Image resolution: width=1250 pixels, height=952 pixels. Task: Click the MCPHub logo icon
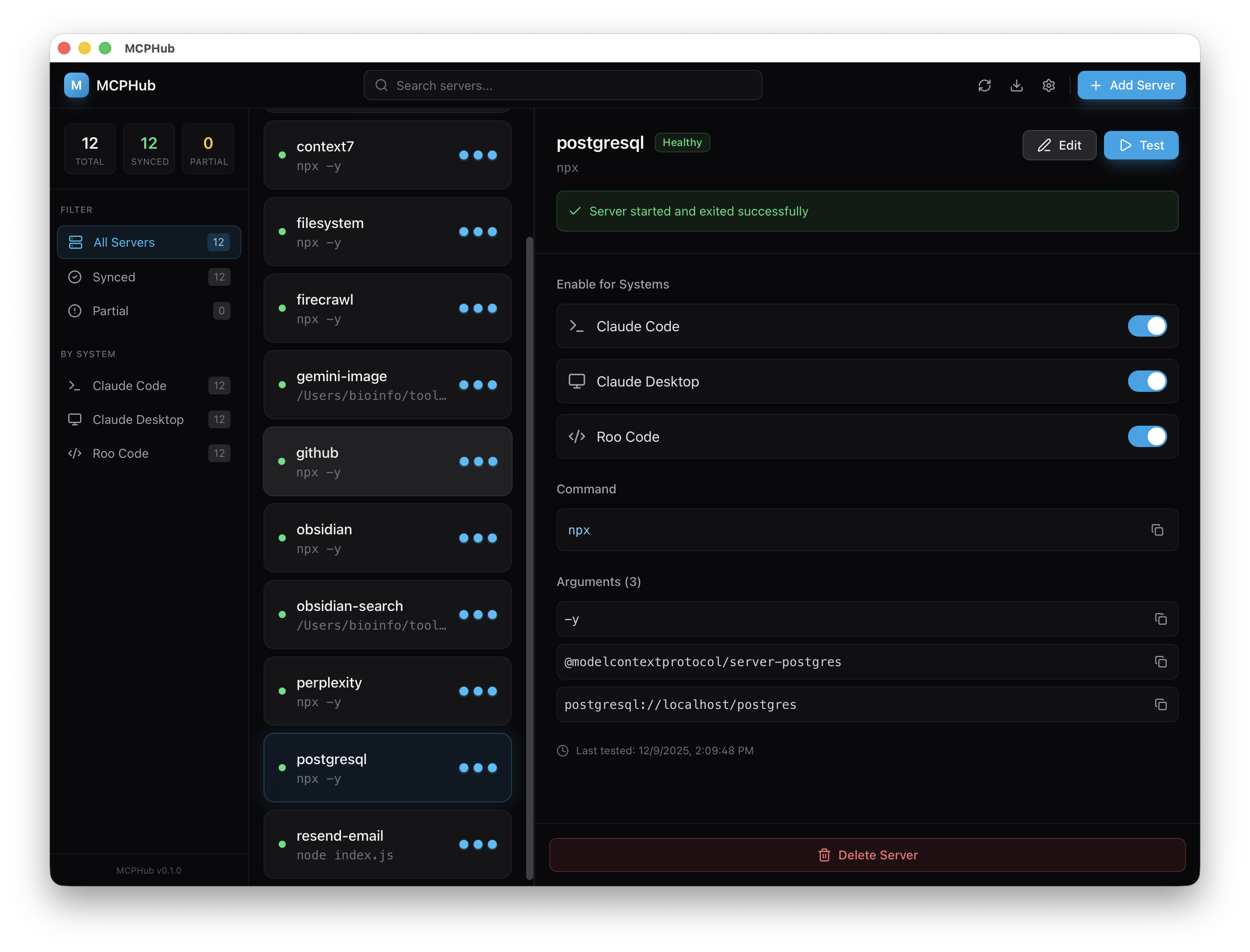click(76, 85)
